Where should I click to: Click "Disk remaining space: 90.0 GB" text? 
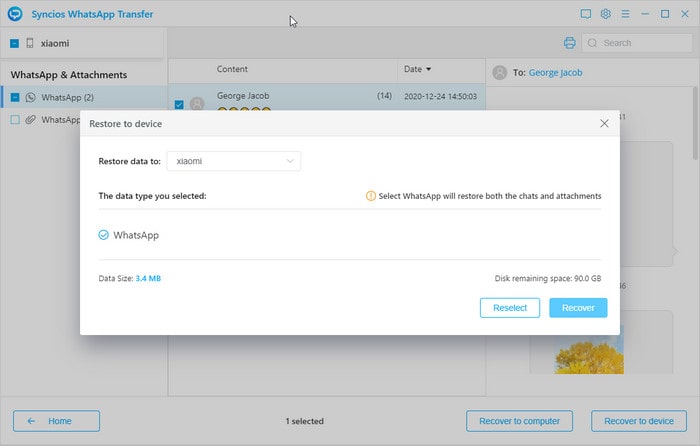(x=548, y=278)
